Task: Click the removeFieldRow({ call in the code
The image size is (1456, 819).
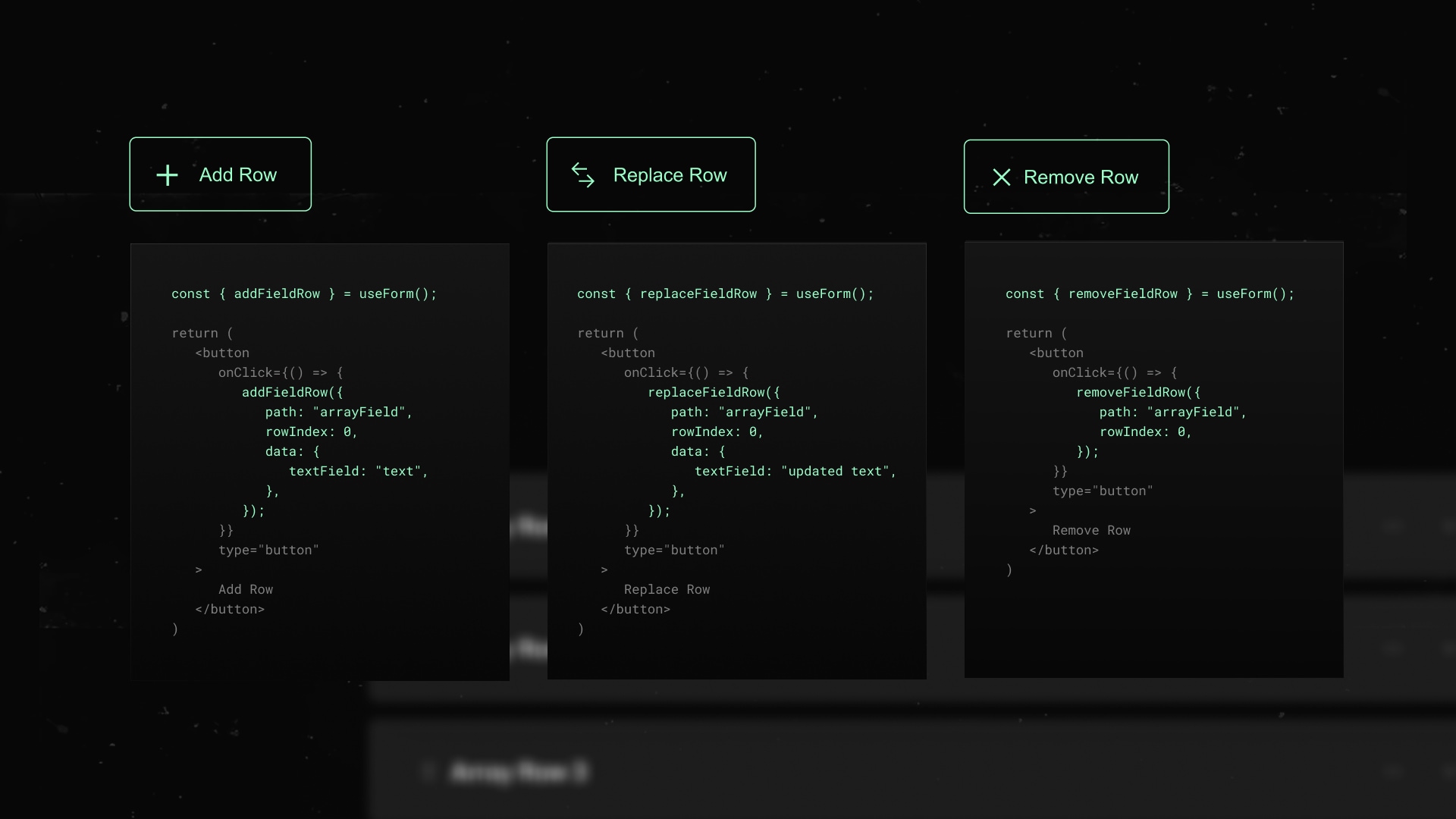Action: 1137,393
